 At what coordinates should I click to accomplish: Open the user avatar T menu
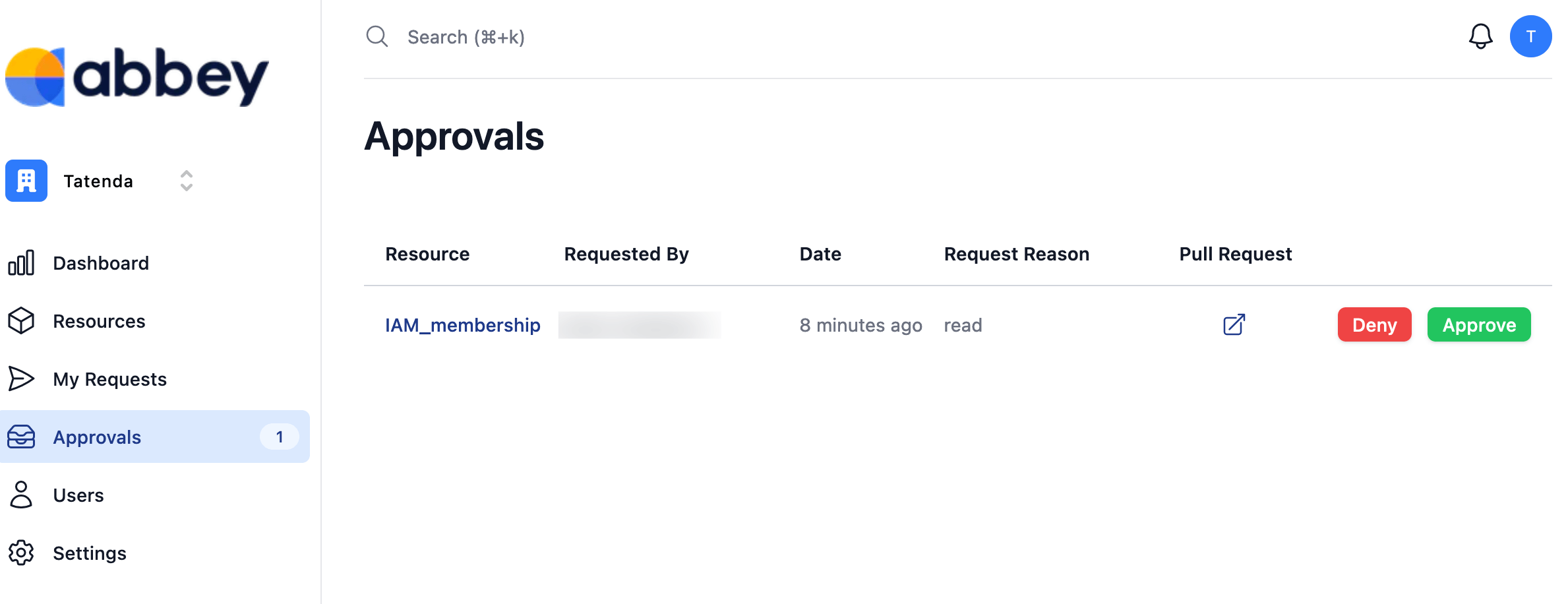[1530, 36]
